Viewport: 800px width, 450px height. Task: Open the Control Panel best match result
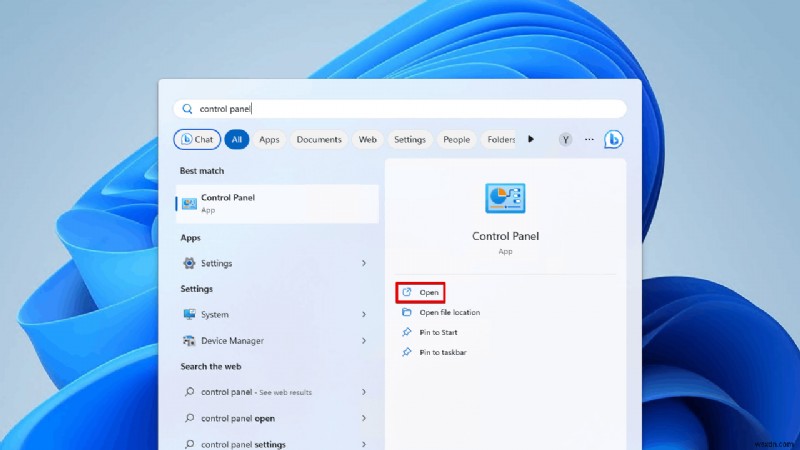point(277,204)
